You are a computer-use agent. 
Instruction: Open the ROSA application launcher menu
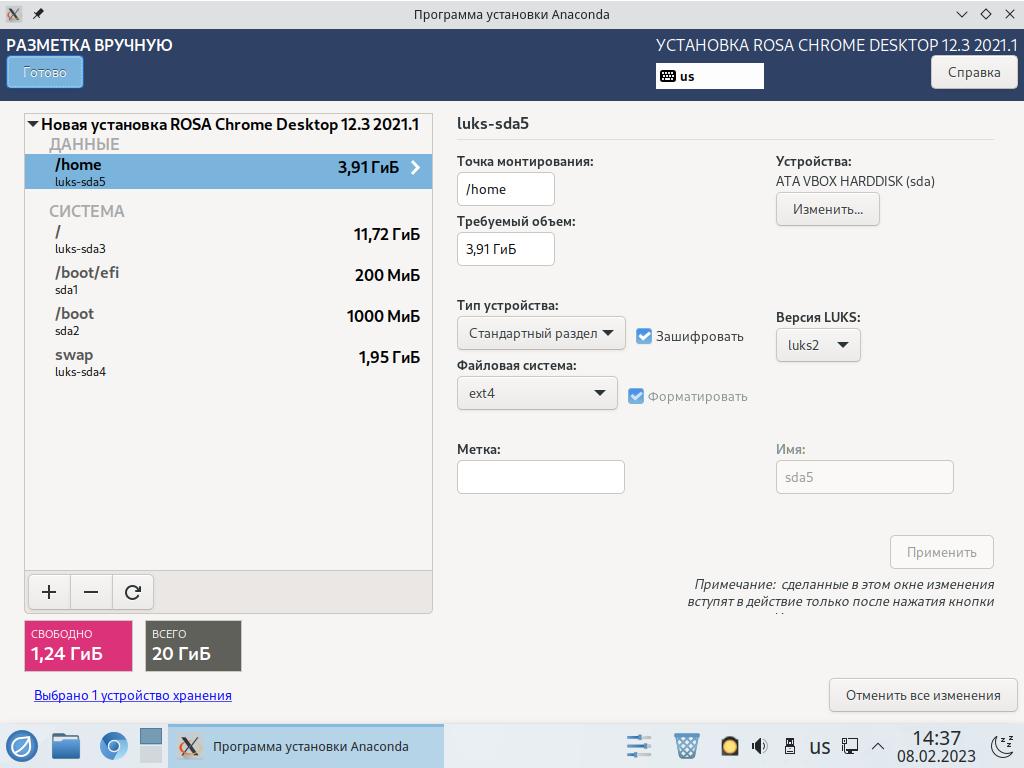[22, 746]
